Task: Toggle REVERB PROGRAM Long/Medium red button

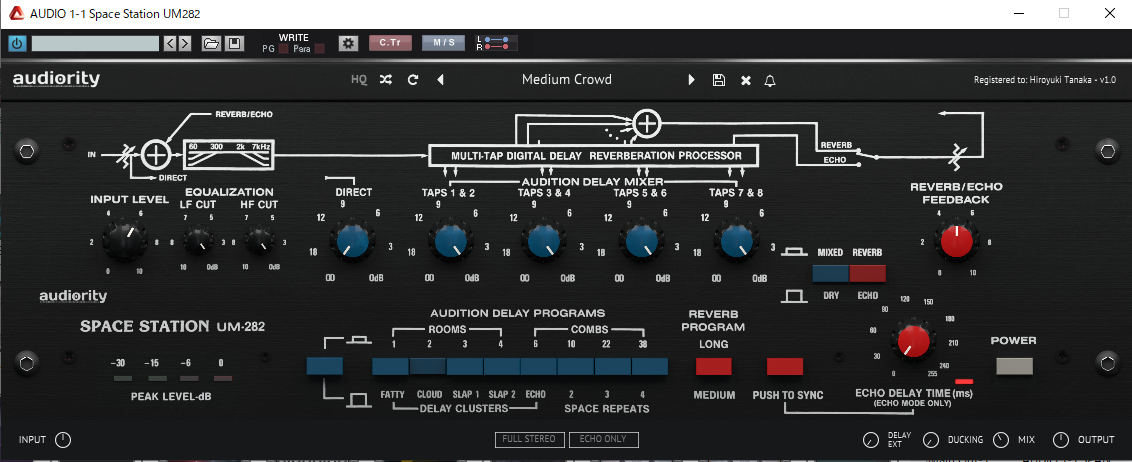Action: (x=713, y=366)
